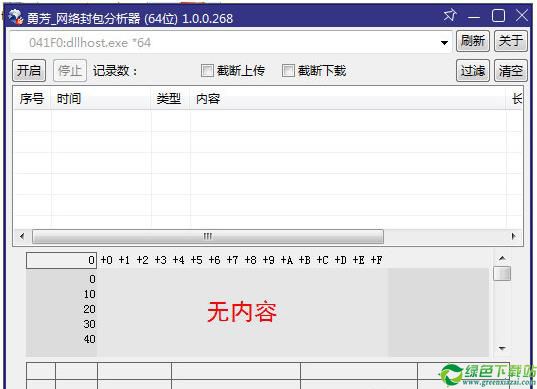
Task: Maximize the packet analyzer window
Action: pyautogui.click(x=498, y=16)
